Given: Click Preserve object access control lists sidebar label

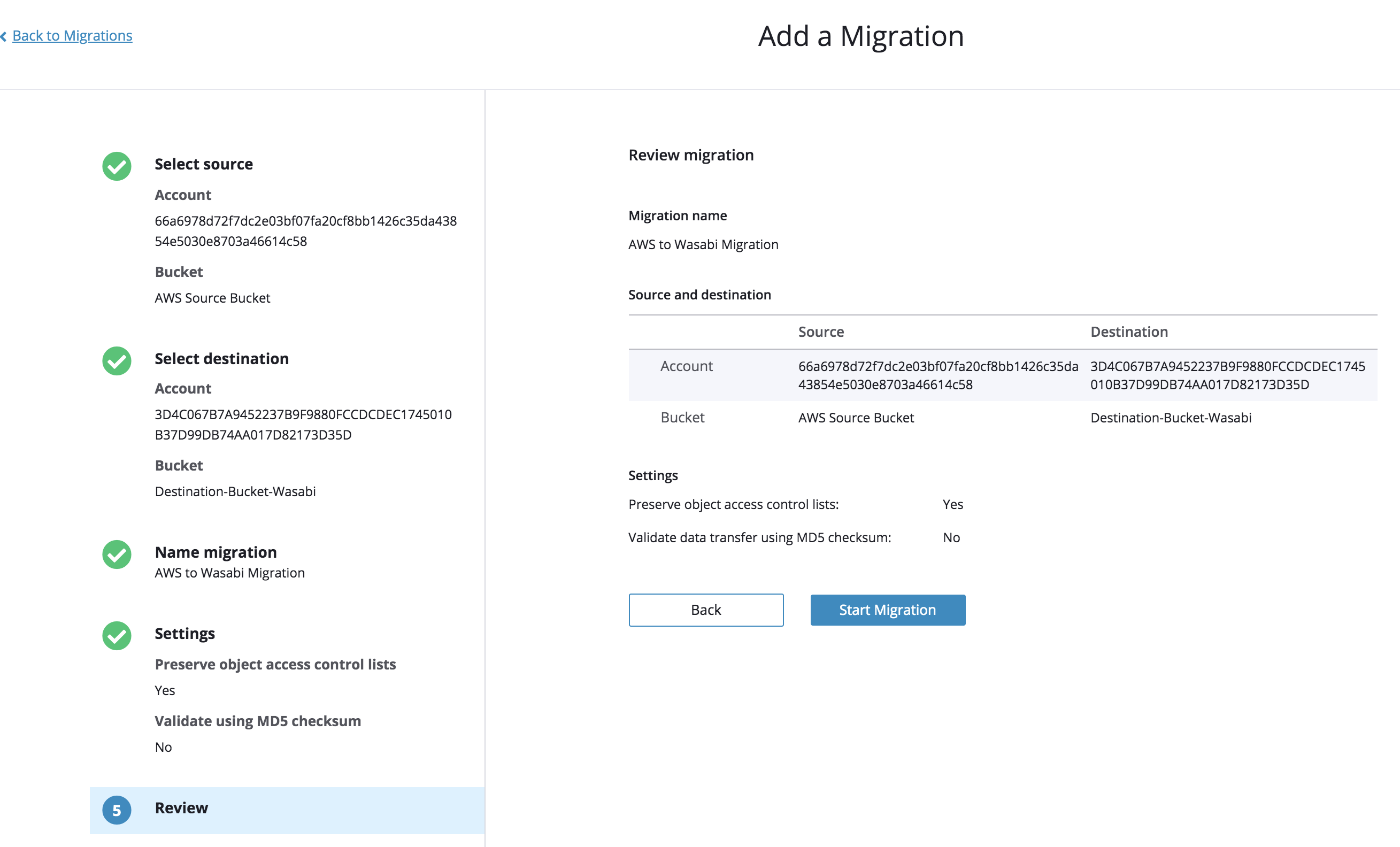Looking at the screenshot, I should click(x=275, y=665).
